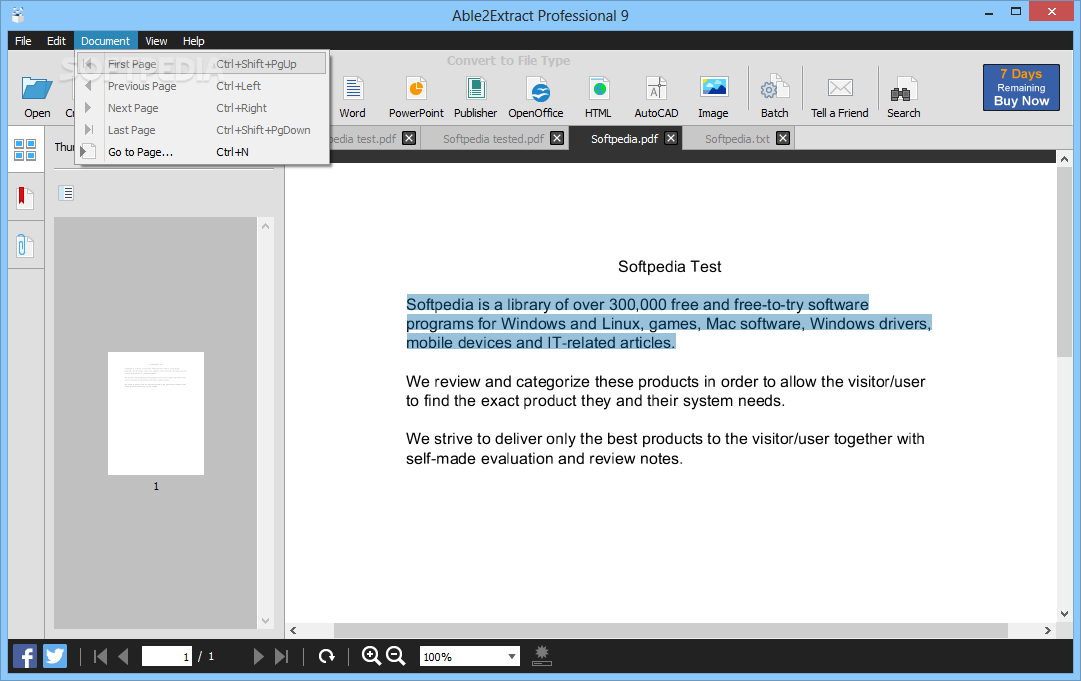Share on Twitter
This screenshot has height=681, width=1081.
tap(55, 655)
